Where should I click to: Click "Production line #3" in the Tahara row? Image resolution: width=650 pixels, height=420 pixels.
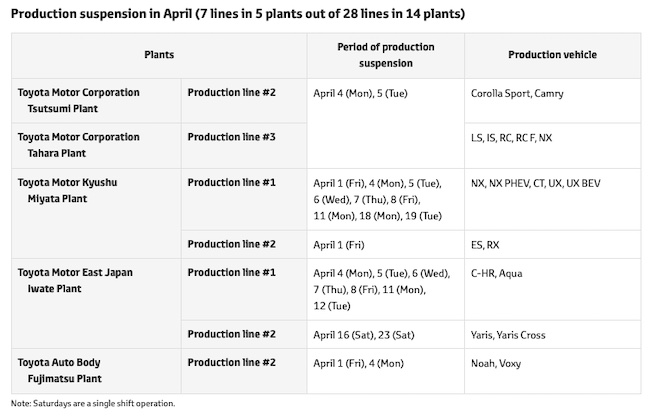[230, 136]
